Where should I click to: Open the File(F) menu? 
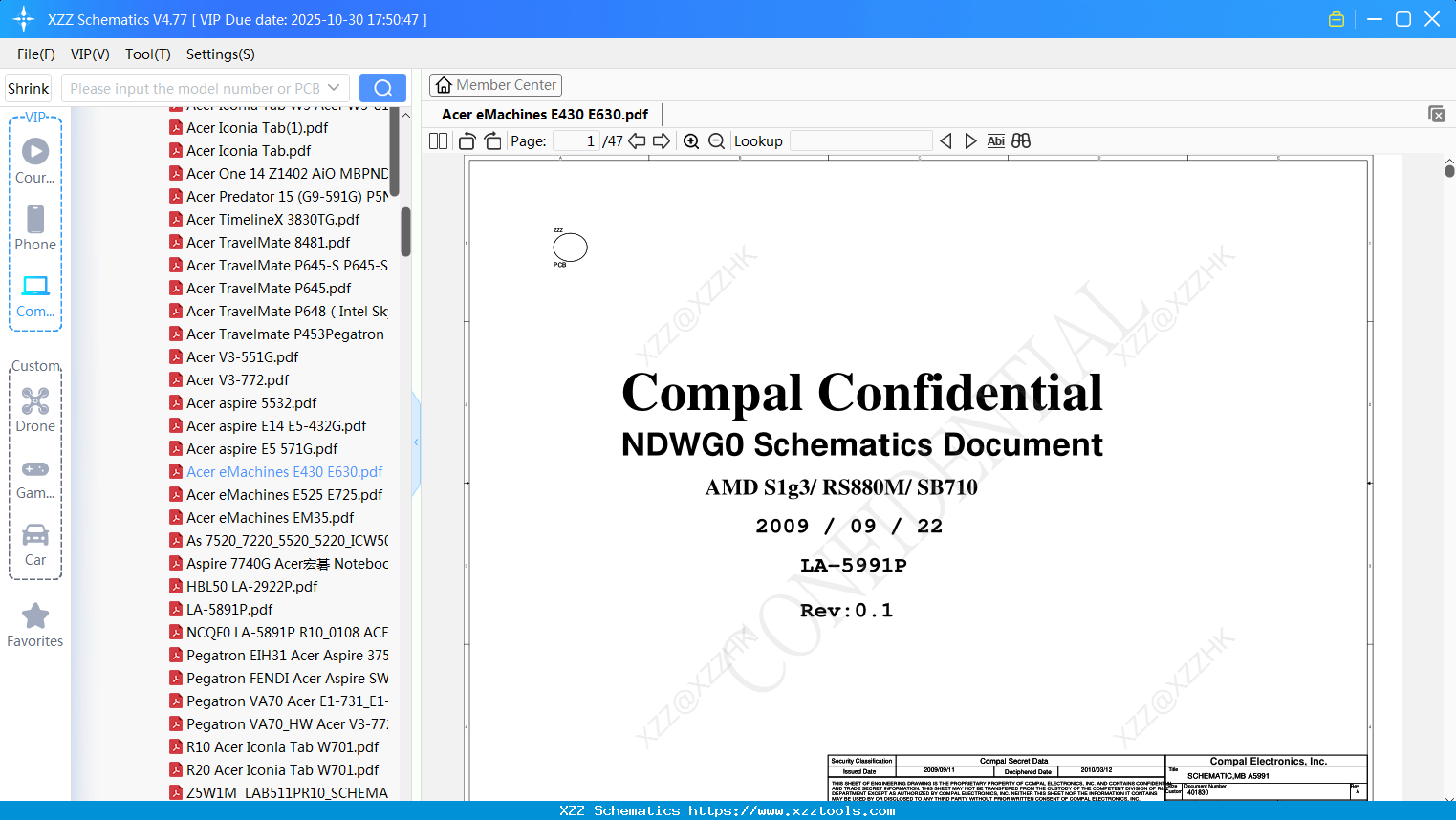[36, 54]
